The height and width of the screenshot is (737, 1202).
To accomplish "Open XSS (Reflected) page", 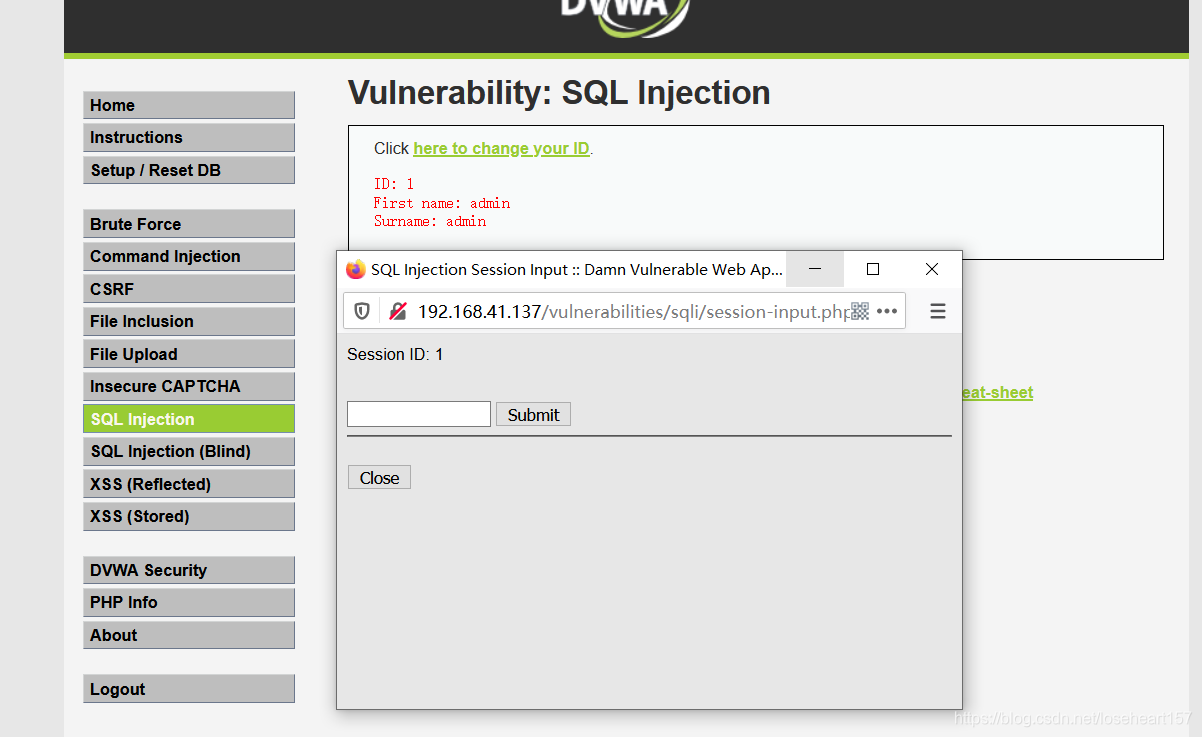I will pos(189,484).
